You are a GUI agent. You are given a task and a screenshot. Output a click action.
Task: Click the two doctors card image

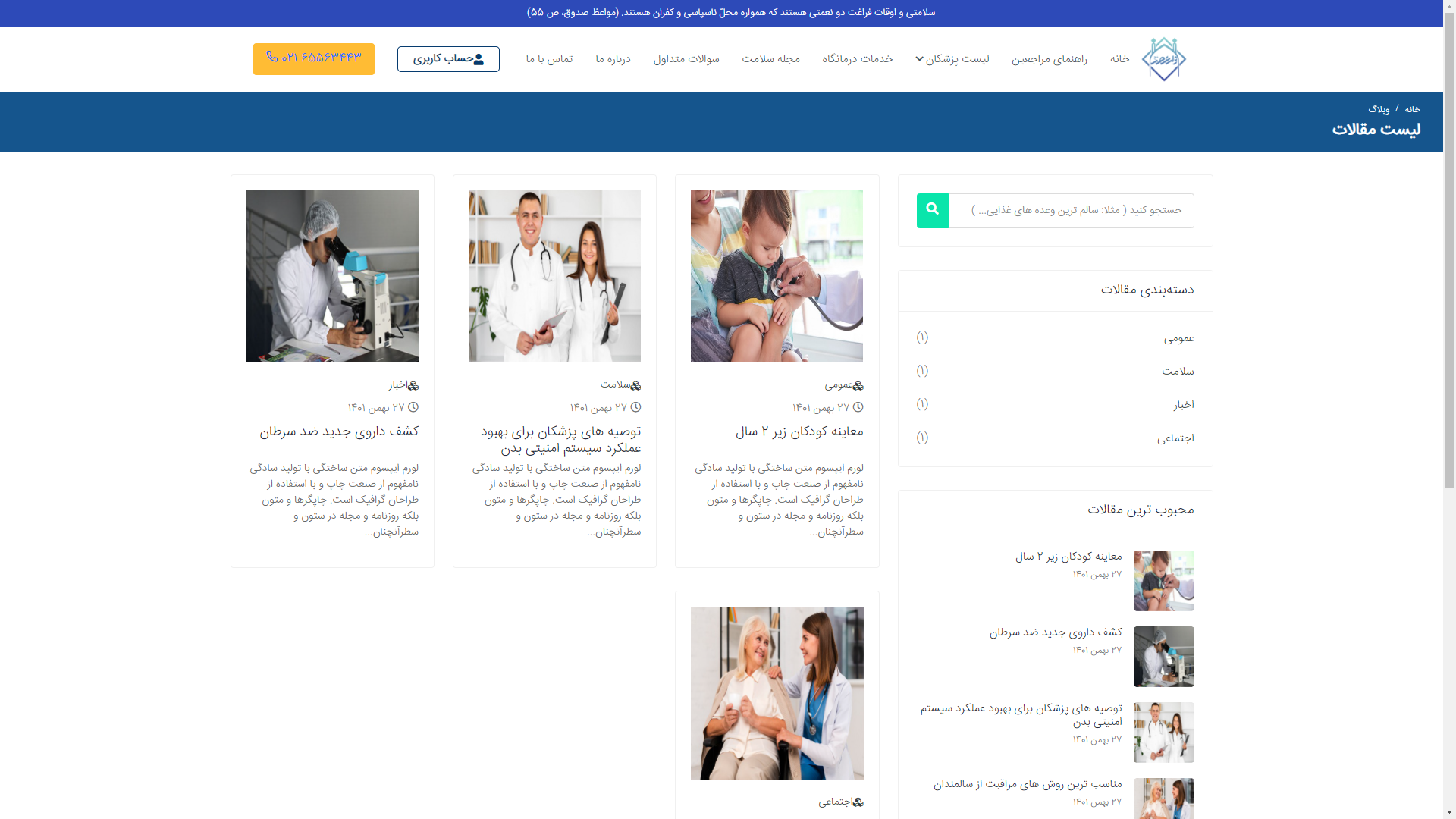click(554, 276)
